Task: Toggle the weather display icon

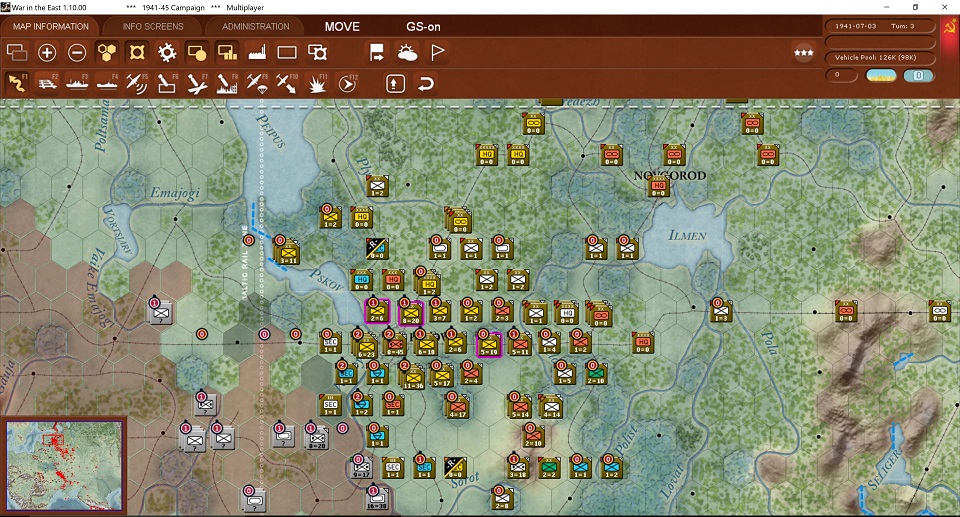Action: pyautogui.click(x=407, y=53)
